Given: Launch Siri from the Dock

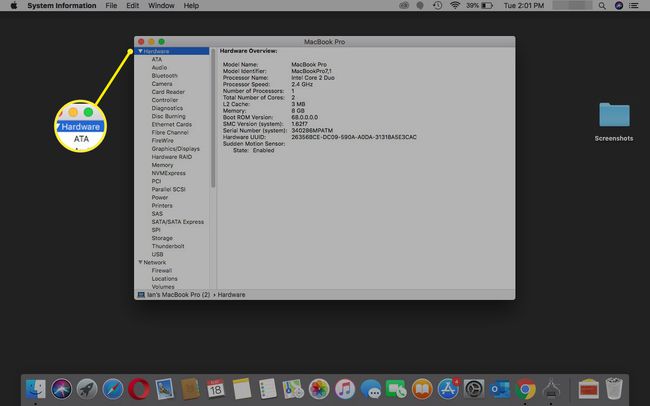Looking at the screenshot, I should 61,389.
